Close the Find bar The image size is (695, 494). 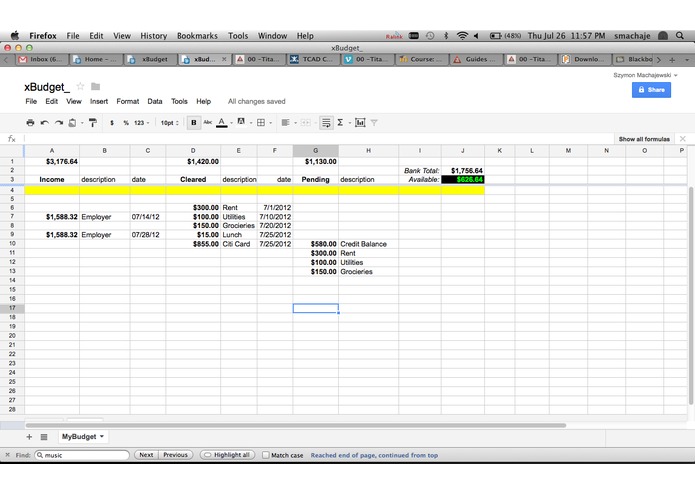click(x=7, y=455)
